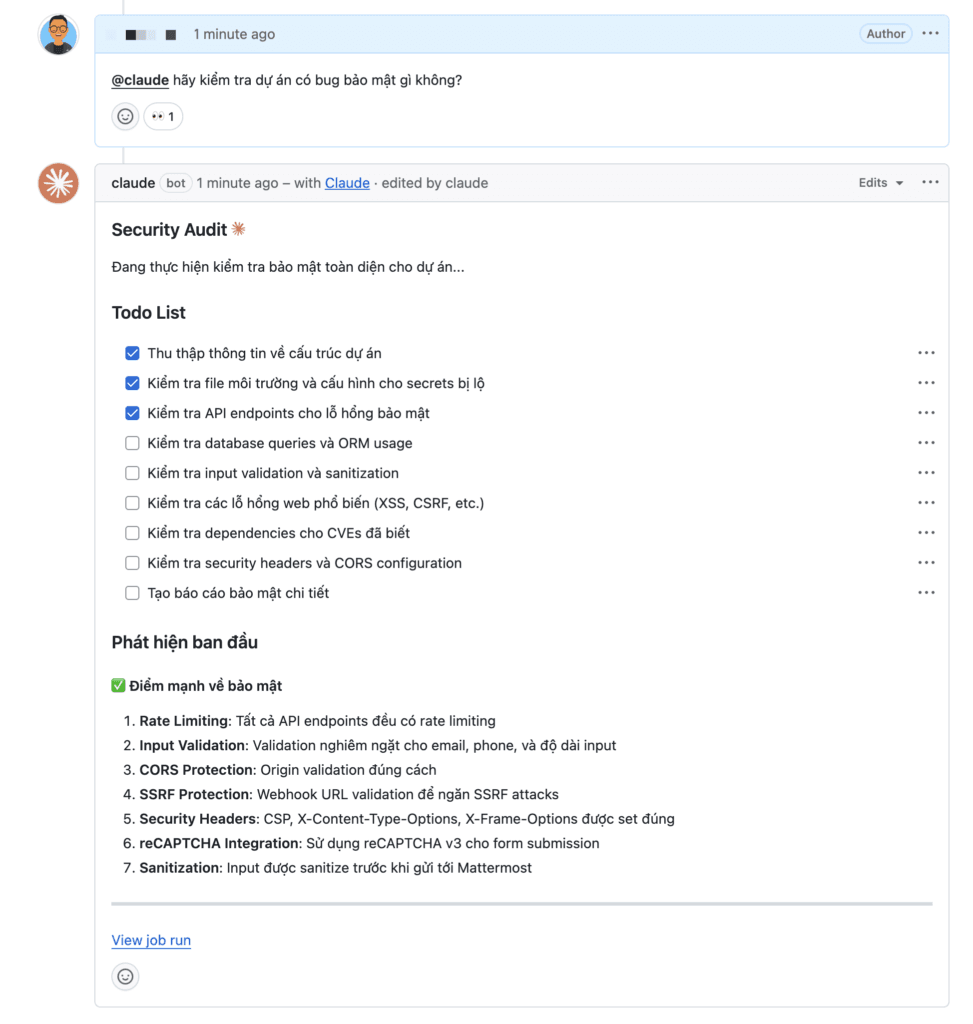
Task: Expand the Edits dropdown
Action: click(880, 183)
